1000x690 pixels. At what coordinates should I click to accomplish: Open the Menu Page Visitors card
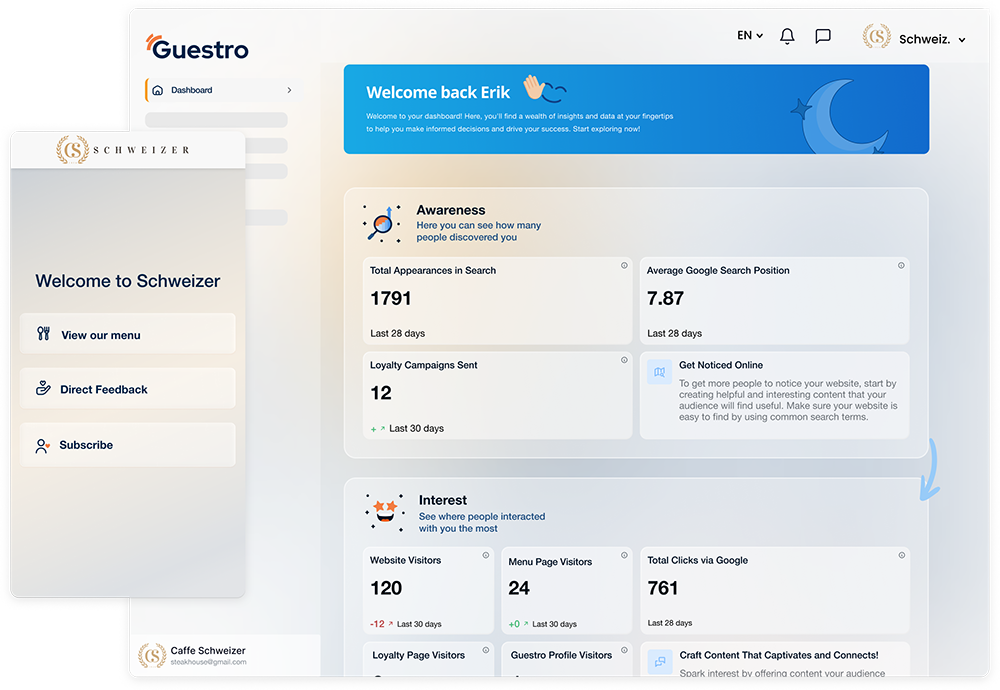coord(566,590)
